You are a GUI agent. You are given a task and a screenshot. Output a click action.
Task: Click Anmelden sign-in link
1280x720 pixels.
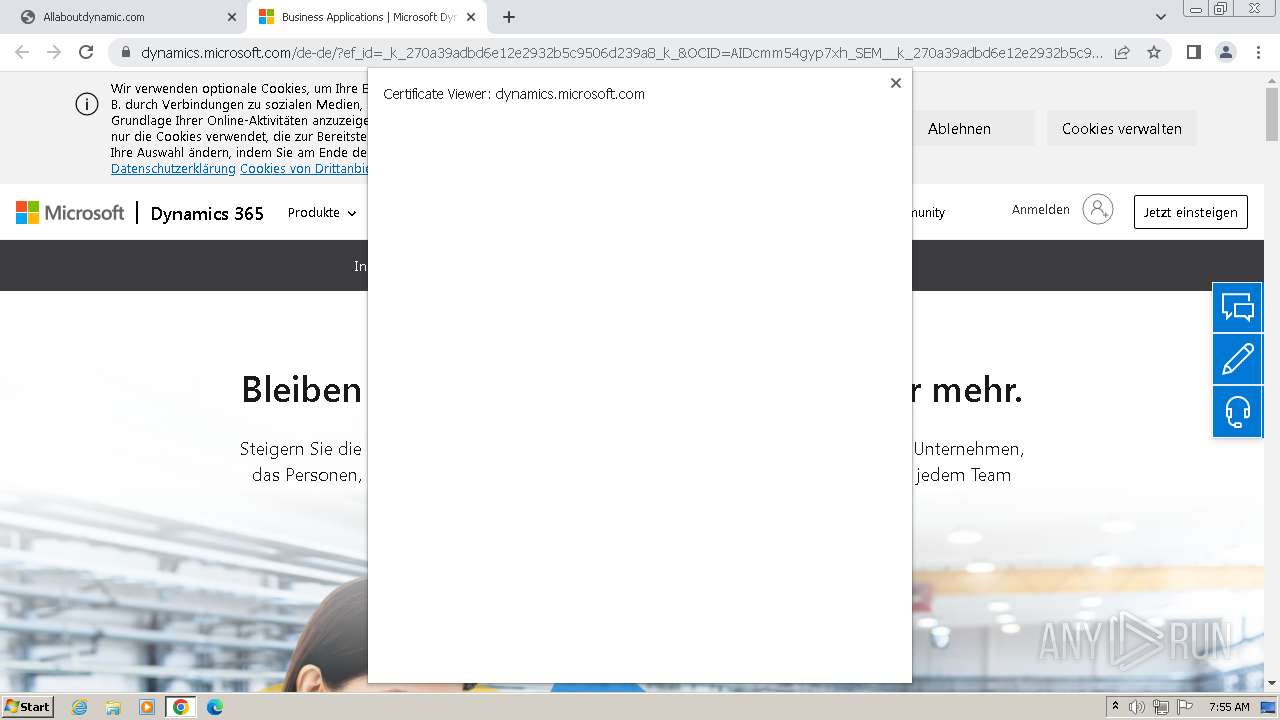pyautogui.click(x=1041, y=210)
